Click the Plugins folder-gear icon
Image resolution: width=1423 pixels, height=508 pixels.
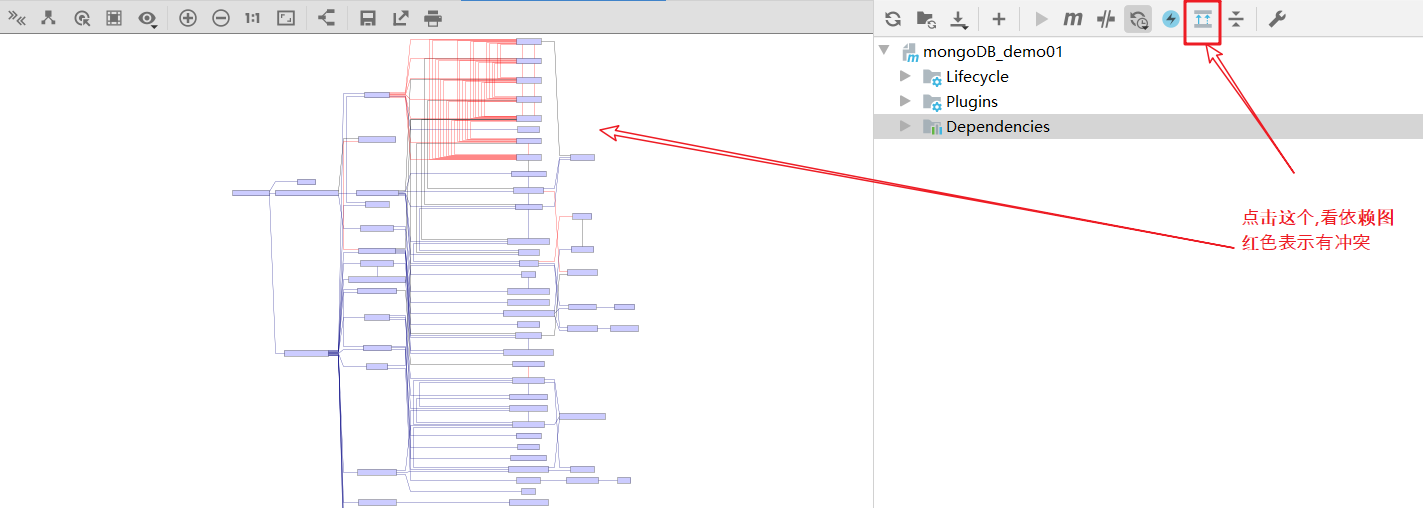click(932, 102)
